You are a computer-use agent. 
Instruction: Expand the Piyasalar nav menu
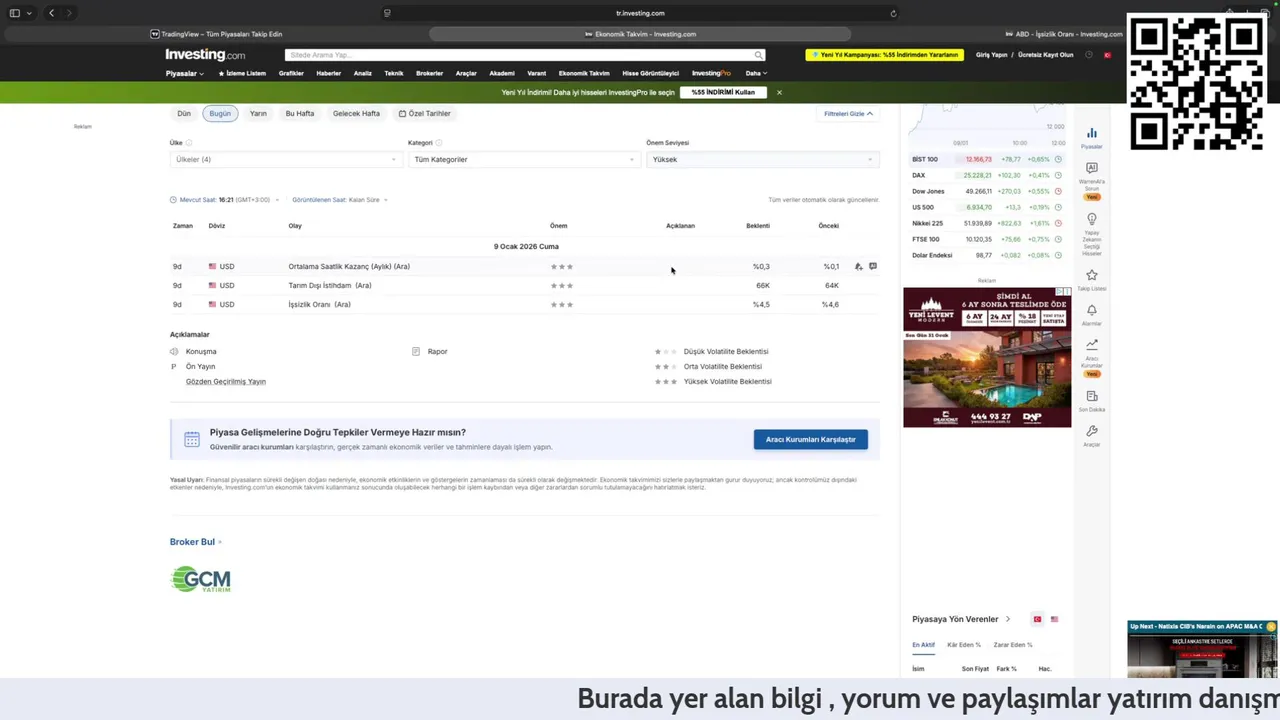point(185,73)
